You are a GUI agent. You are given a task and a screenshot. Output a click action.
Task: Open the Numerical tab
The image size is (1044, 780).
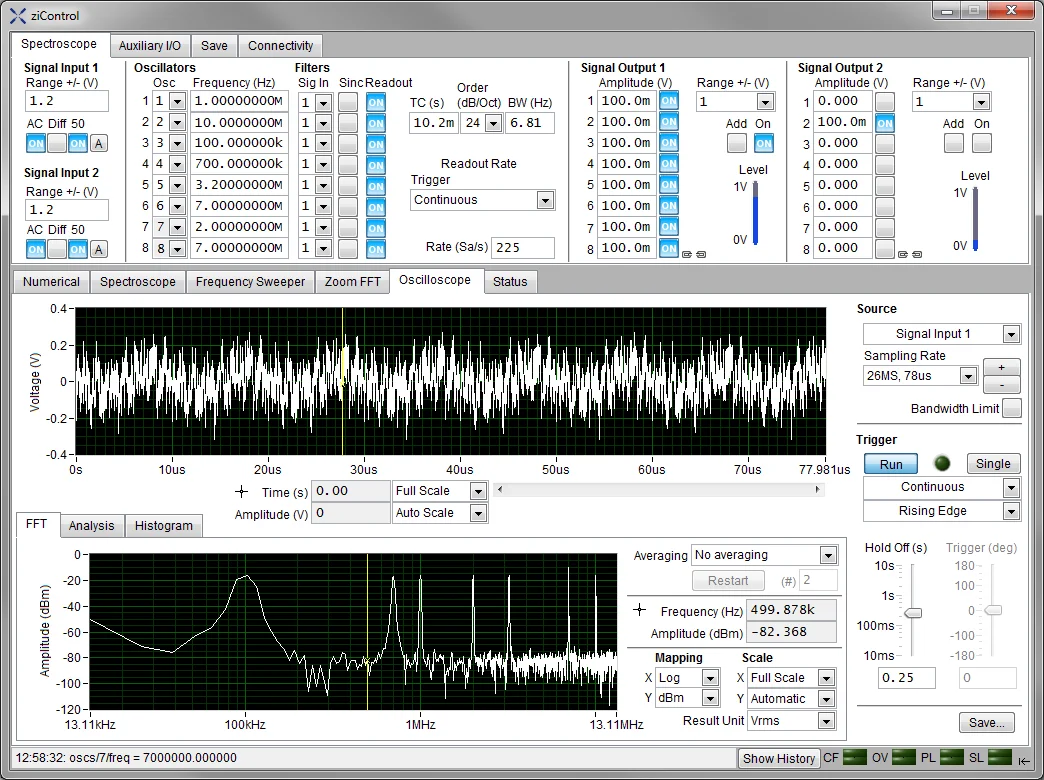click(x=51, y=282)
